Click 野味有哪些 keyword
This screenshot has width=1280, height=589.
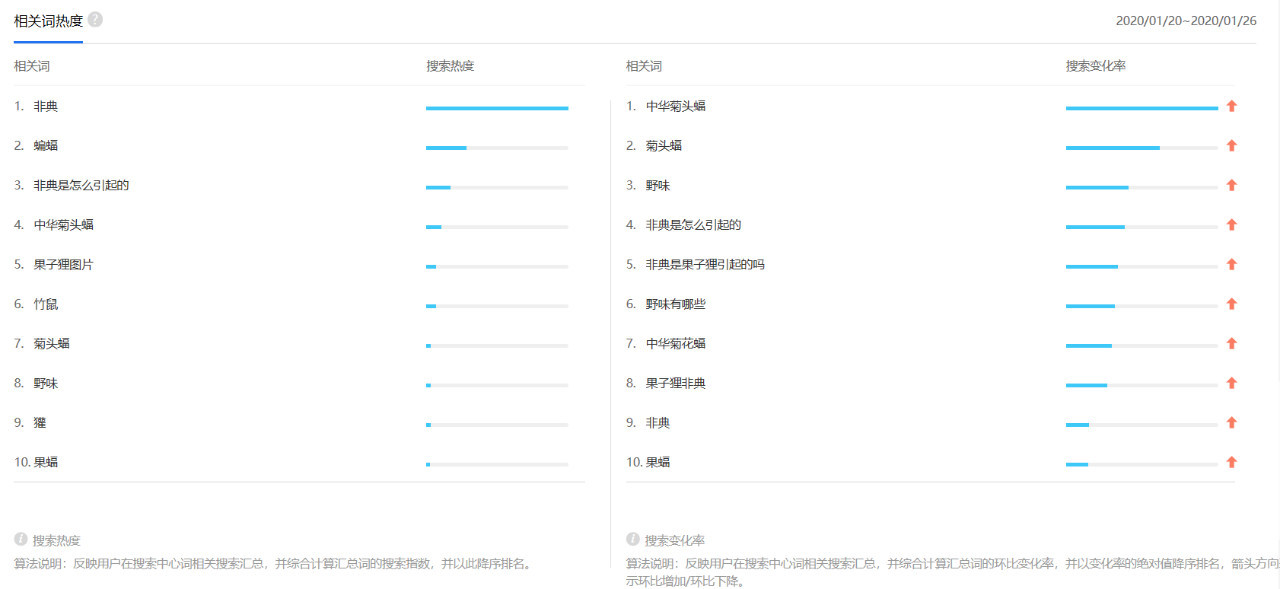point(676,304)
